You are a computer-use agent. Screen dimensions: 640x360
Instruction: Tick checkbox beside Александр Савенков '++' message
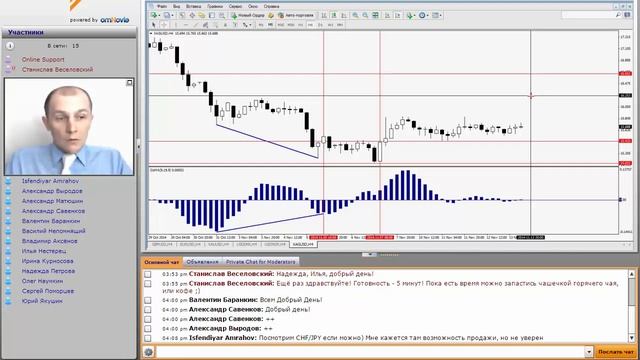(148, 319)
